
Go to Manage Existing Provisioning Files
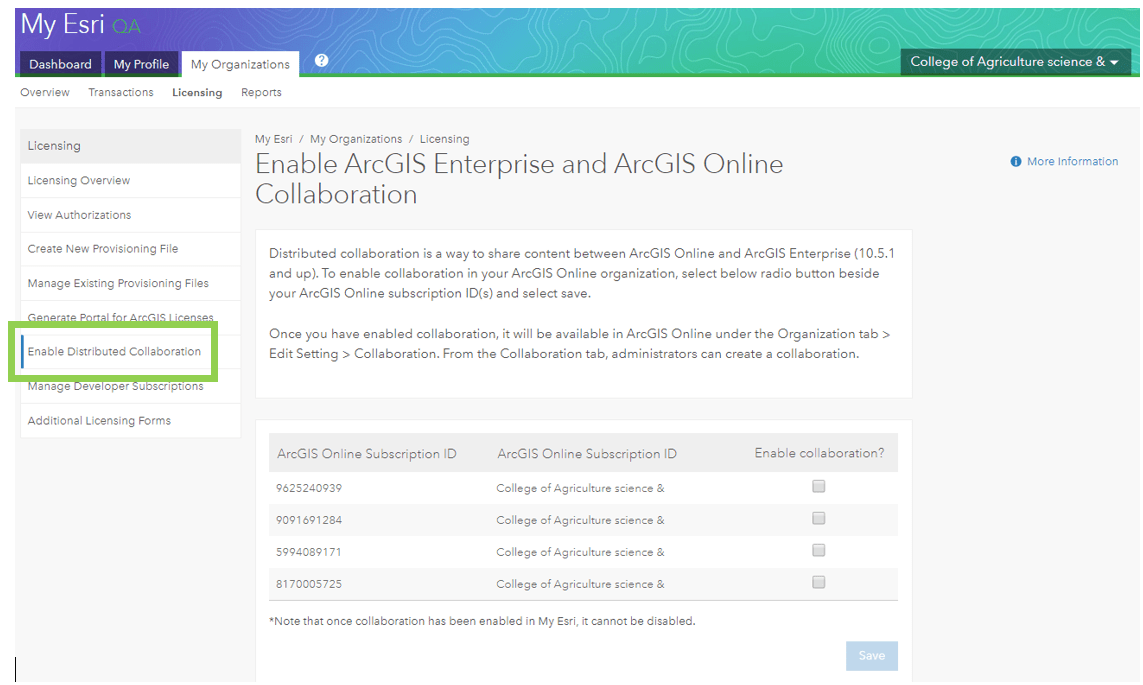[x=130, y=283]
